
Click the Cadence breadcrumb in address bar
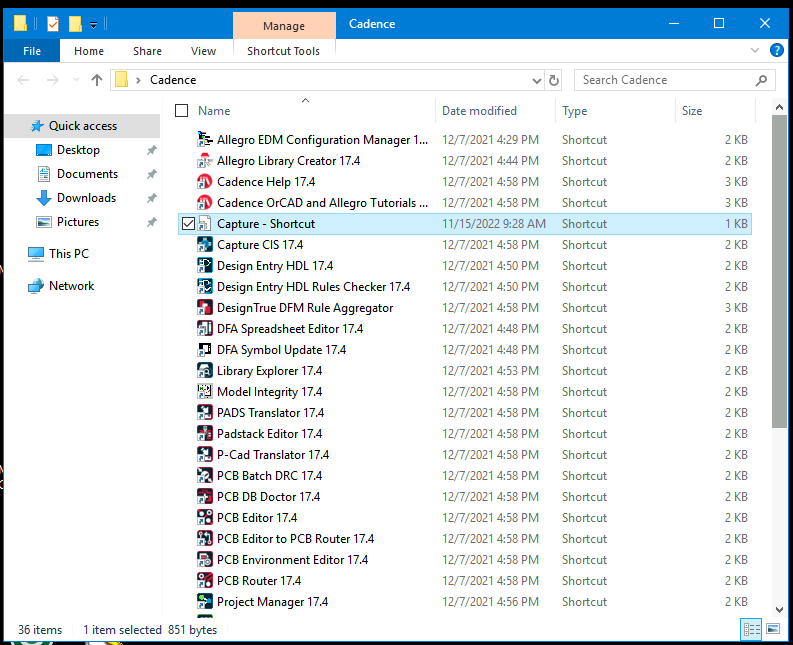[173, 80]
